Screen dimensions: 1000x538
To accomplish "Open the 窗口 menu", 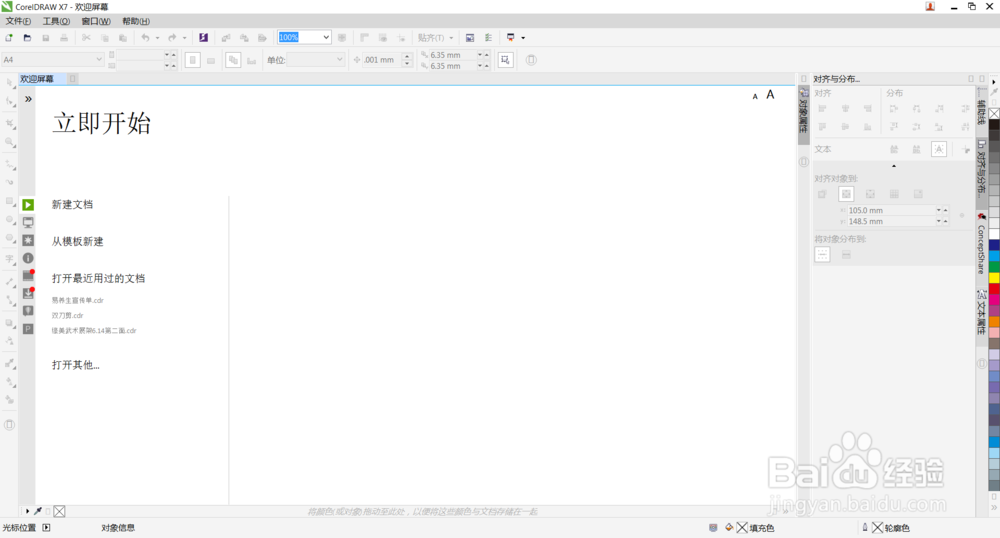I will pyautogui.click(x=96, y=21).
